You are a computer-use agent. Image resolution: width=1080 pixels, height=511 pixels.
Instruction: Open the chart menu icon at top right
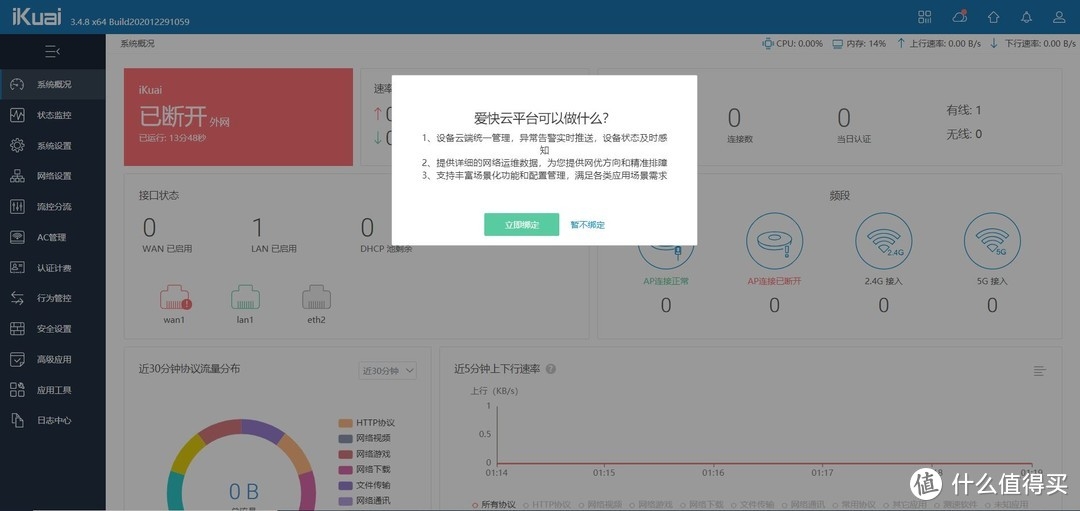click(x=1040, y=371)
